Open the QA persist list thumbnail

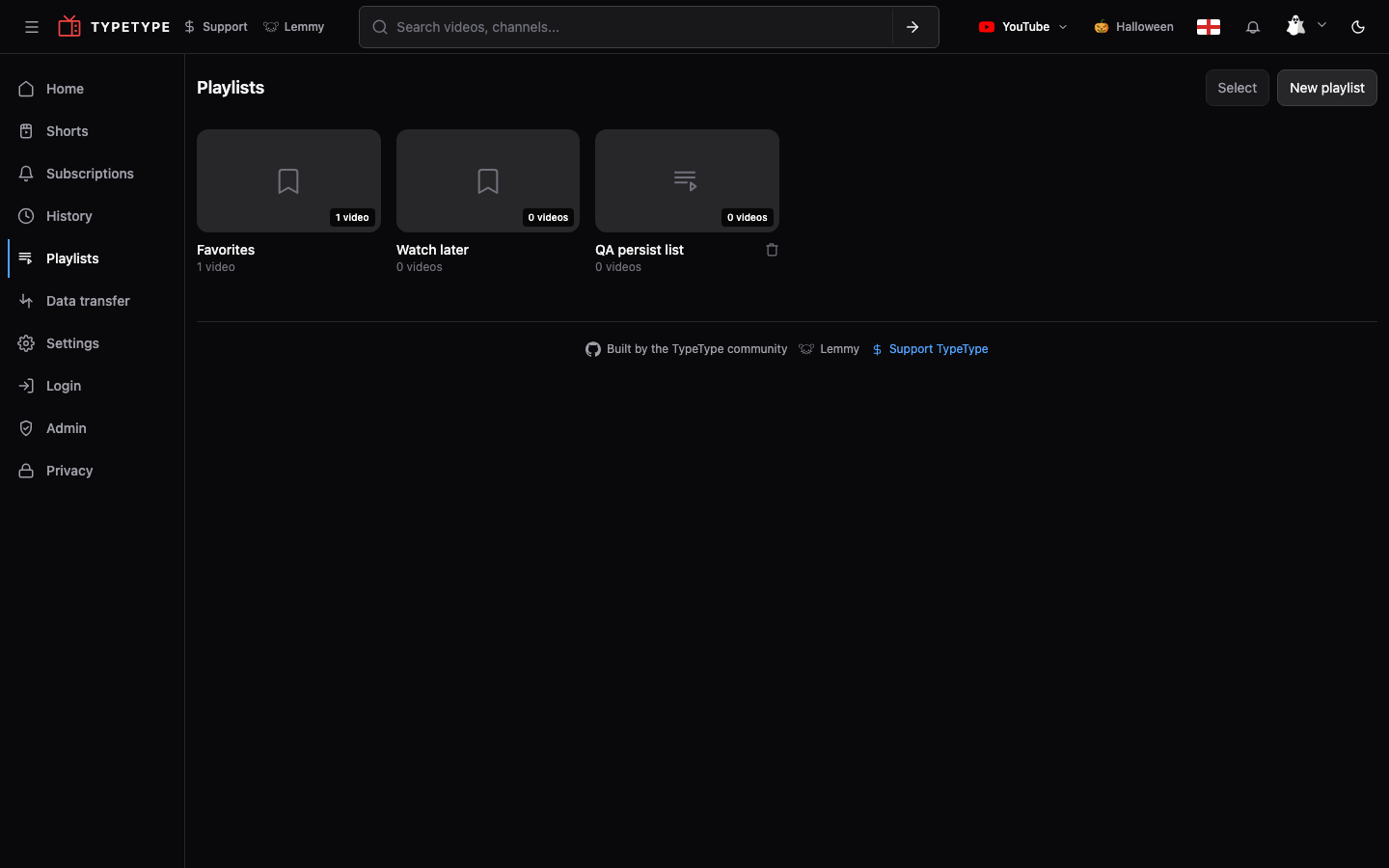(x=687, y=180)
